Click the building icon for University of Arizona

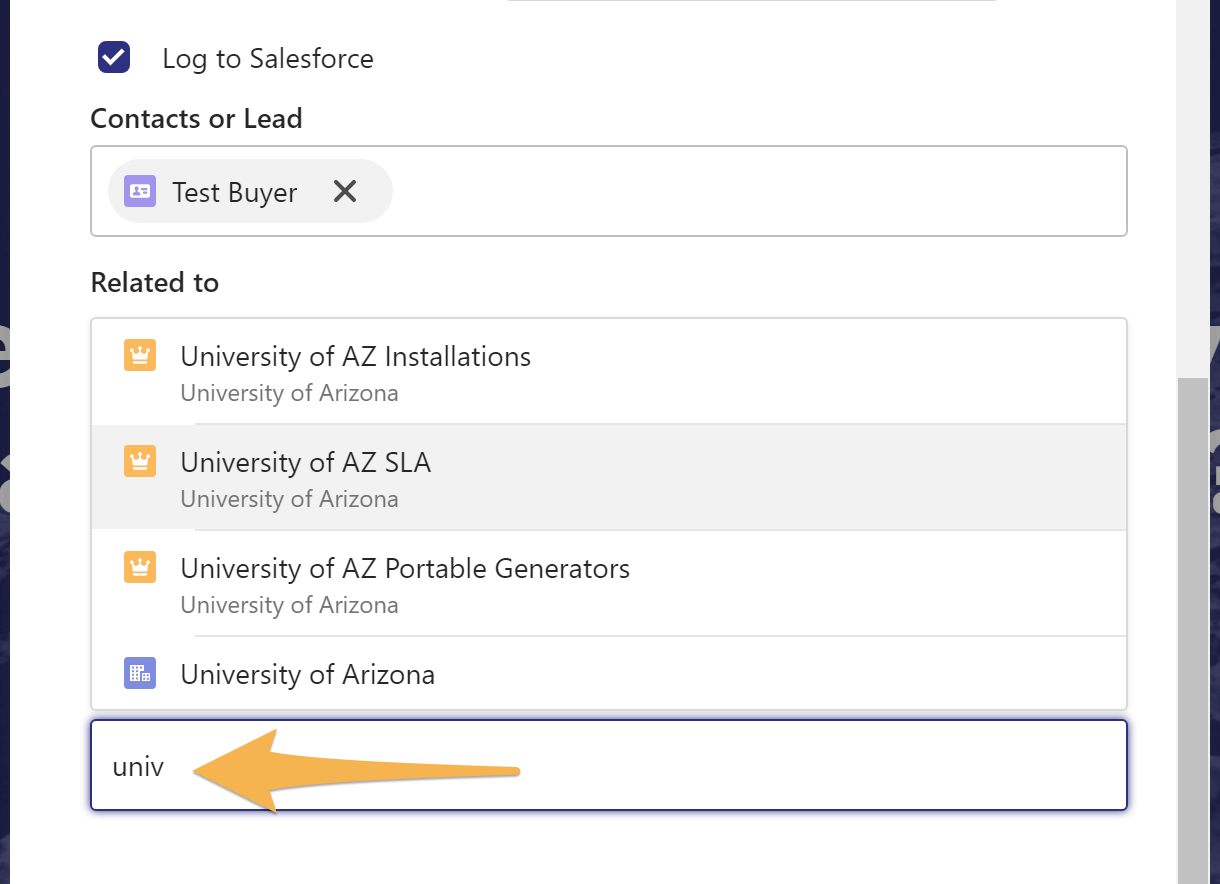(x=140, y=674)
